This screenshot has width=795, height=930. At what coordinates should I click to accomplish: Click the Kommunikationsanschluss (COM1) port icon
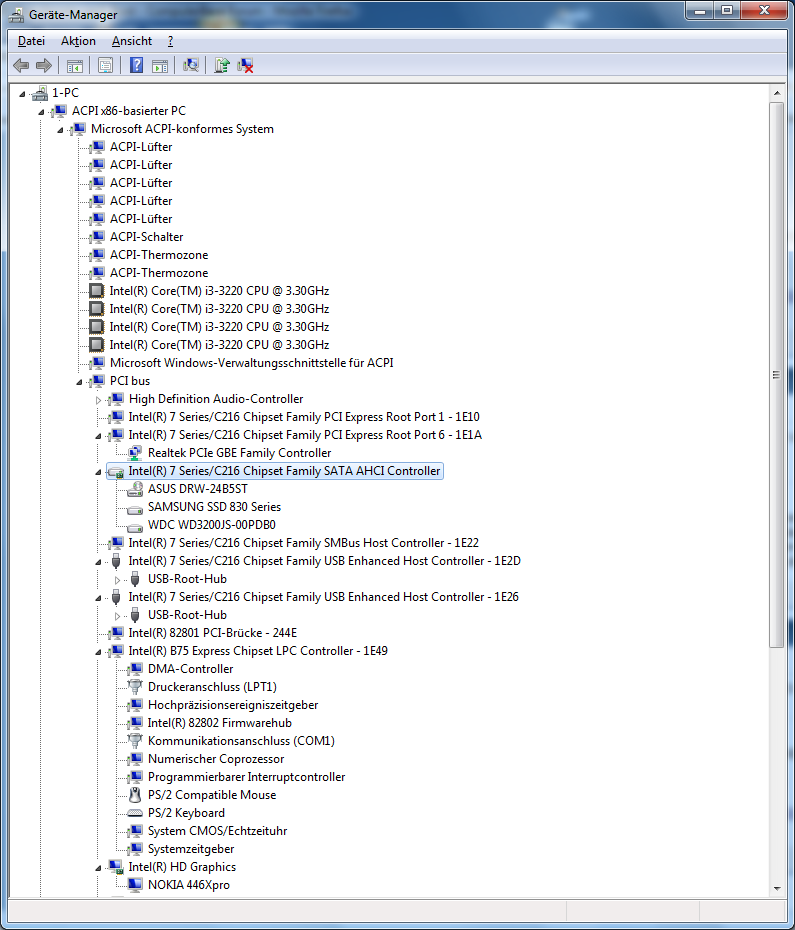pyautogui.click(x=135, y=741)
